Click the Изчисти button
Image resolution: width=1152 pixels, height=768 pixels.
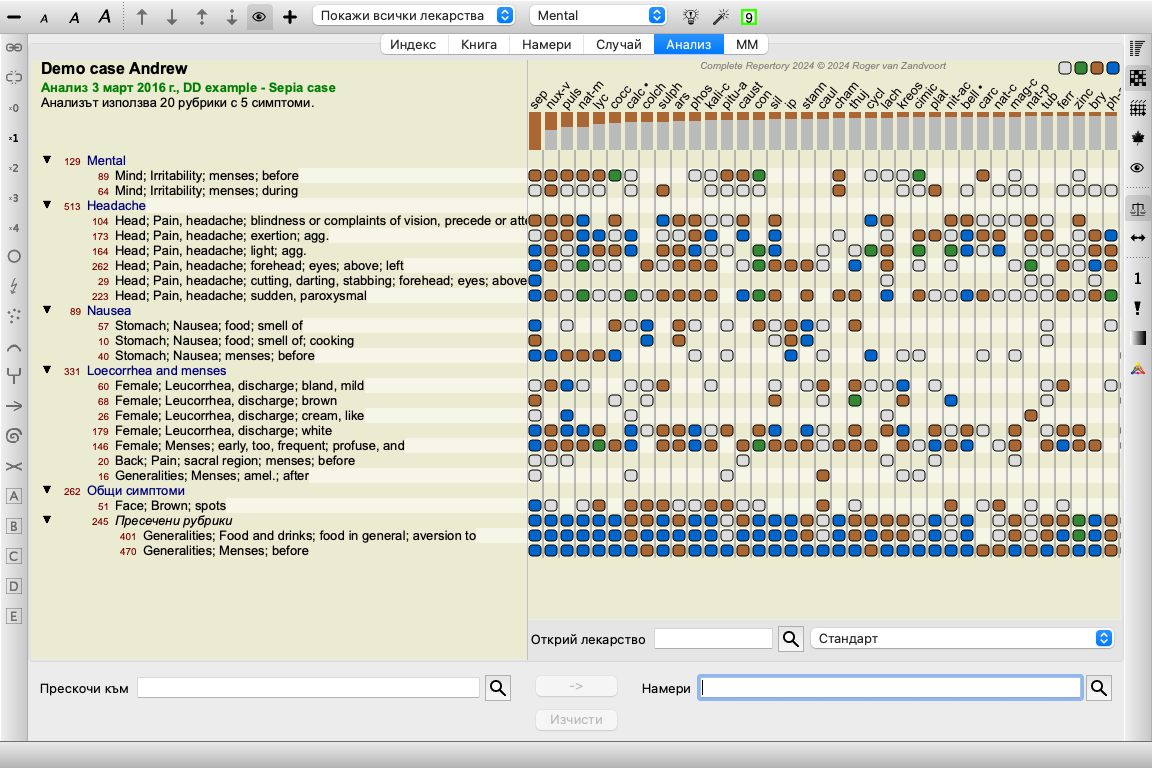click(576, 720)
